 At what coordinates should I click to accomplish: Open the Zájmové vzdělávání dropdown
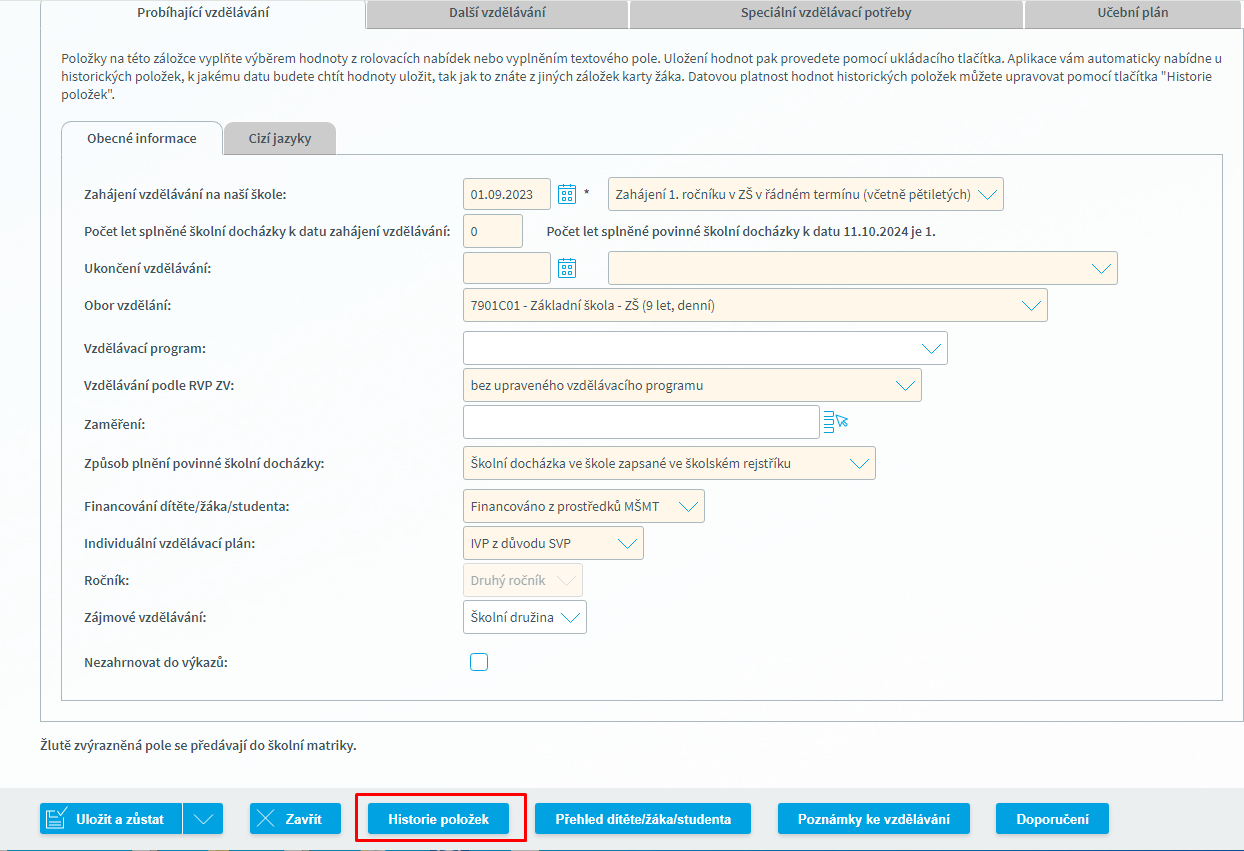pyautogui.click(x=570, y=618)
